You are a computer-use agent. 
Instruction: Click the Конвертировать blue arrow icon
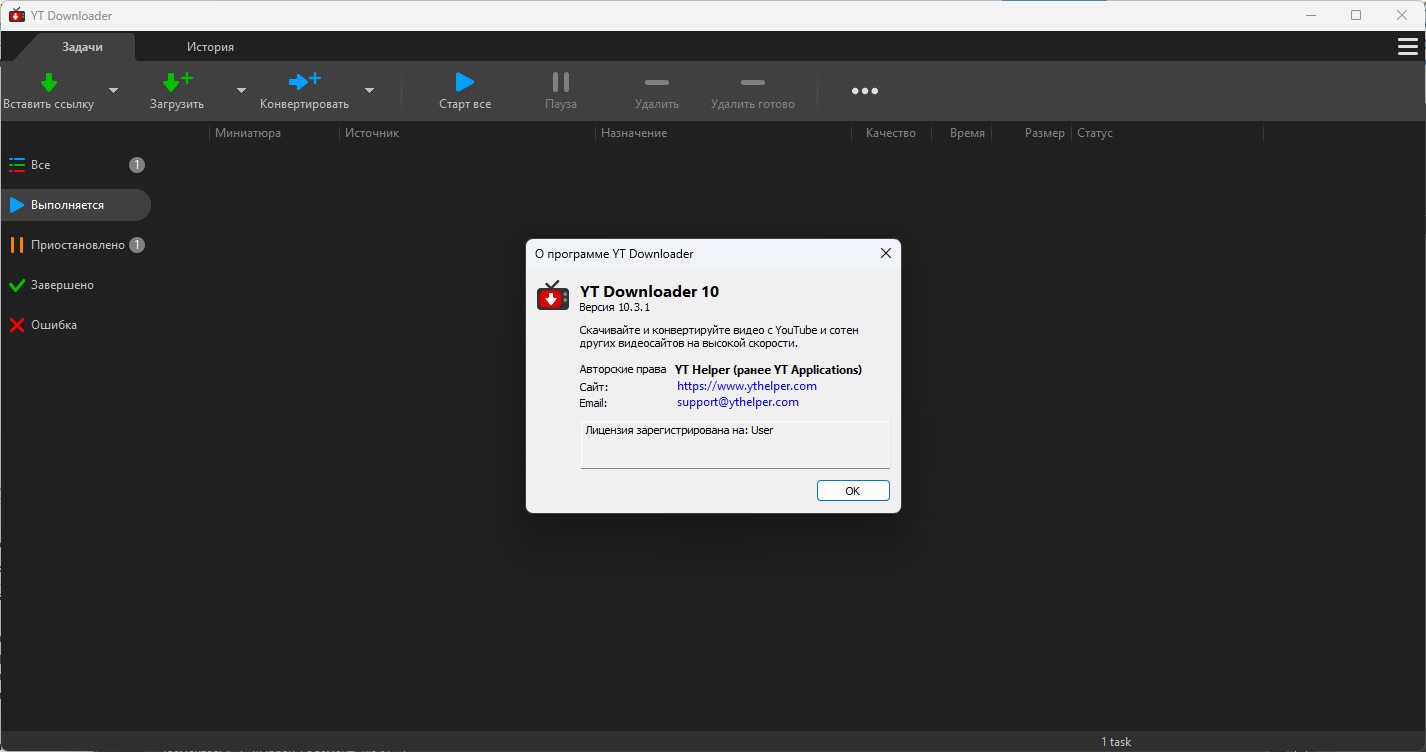(x=304, y=82)
